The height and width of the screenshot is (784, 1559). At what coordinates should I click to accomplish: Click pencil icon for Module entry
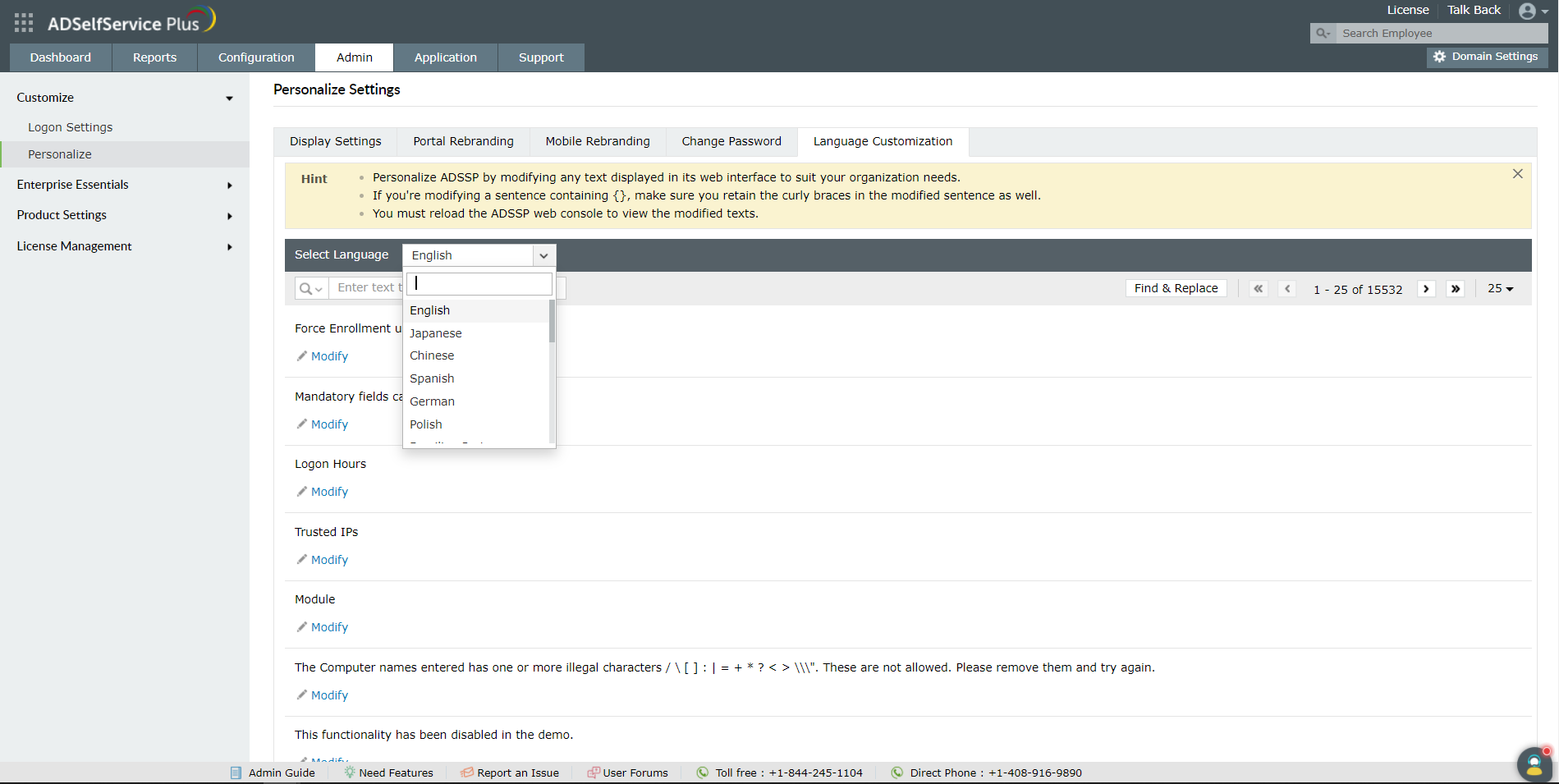pyautogui.click(x=301, y=627)
